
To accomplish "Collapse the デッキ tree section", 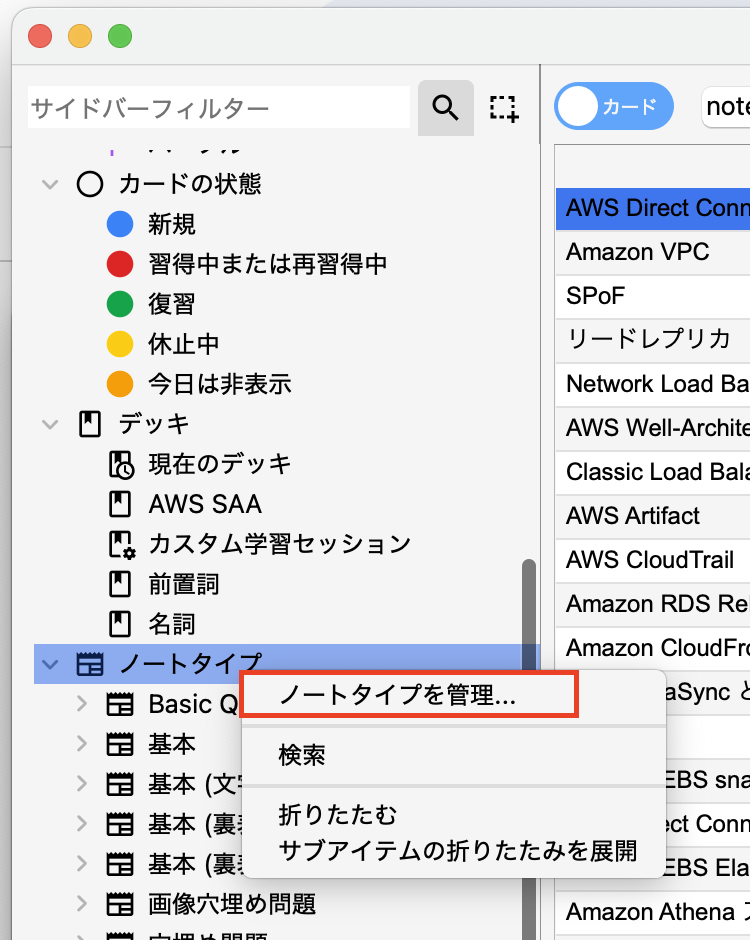I will [x=49, y=424].
